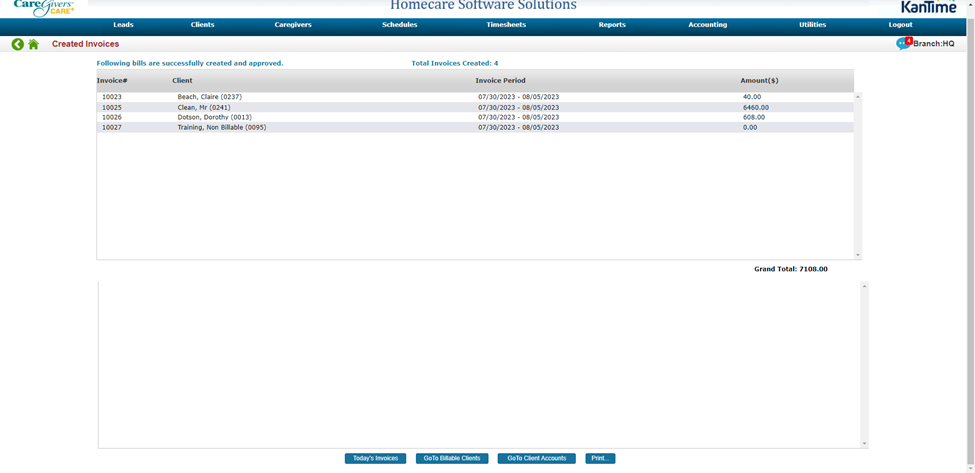The width and height of the screenshot is (975, 473).
Task: Open the Caregivers menu
Action: 294,25
